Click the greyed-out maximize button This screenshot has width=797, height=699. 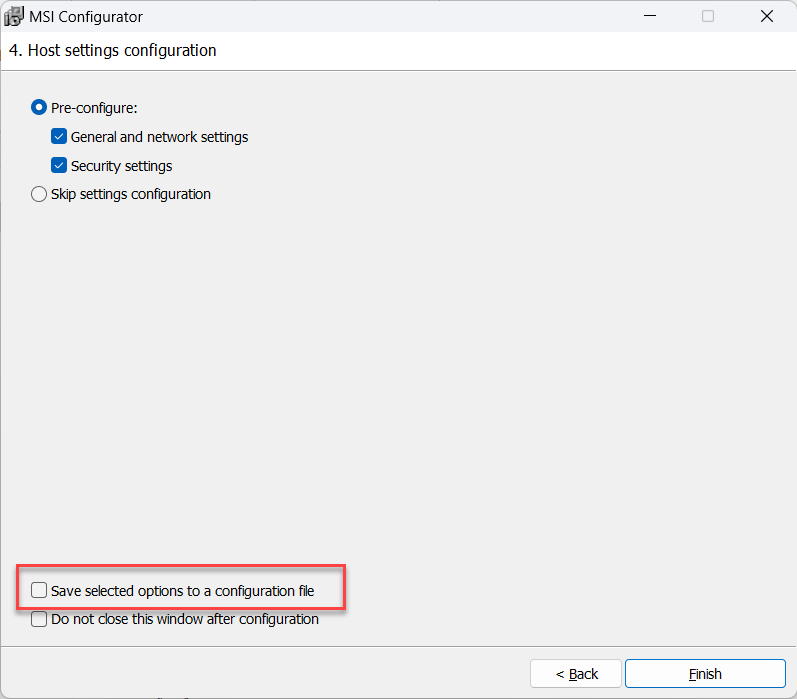[708, 16]
